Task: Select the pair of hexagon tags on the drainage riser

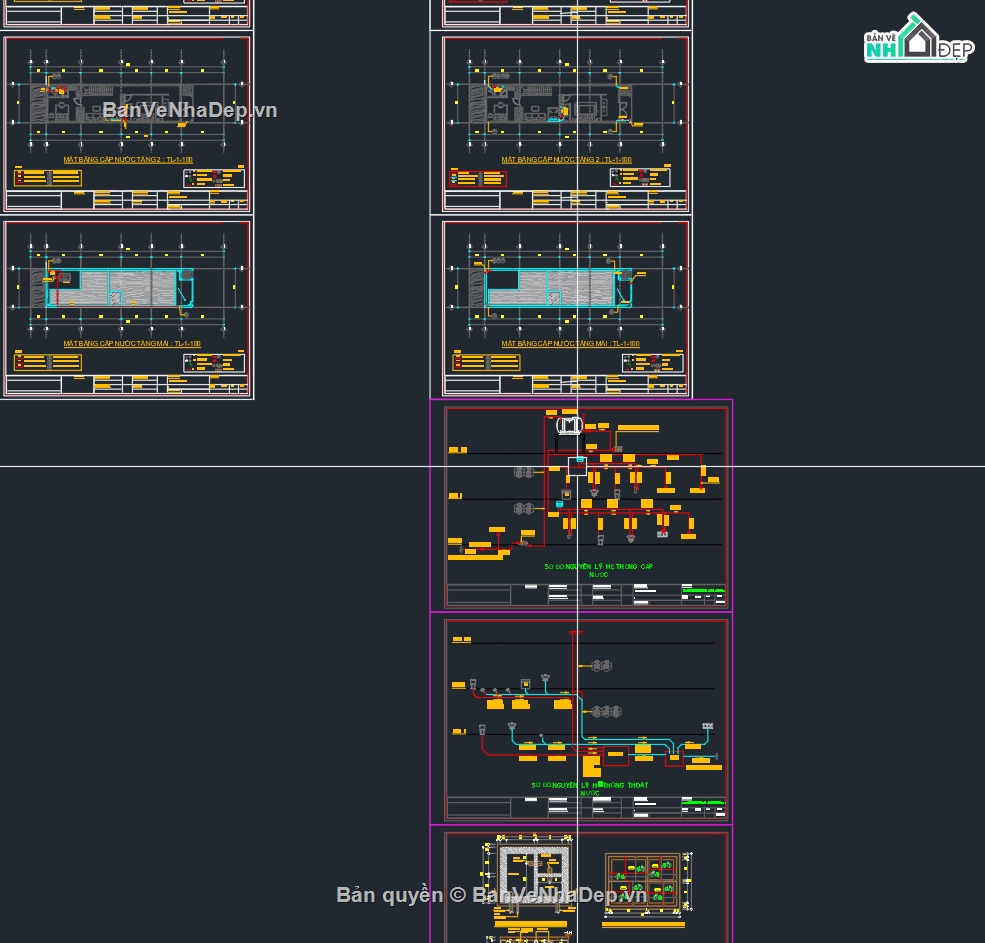Action: click(x=602, y=665)
